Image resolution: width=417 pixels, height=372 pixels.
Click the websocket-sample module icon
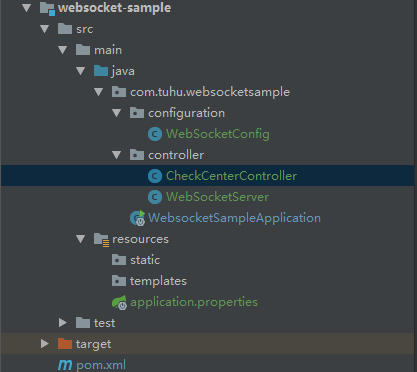[47, 8]
